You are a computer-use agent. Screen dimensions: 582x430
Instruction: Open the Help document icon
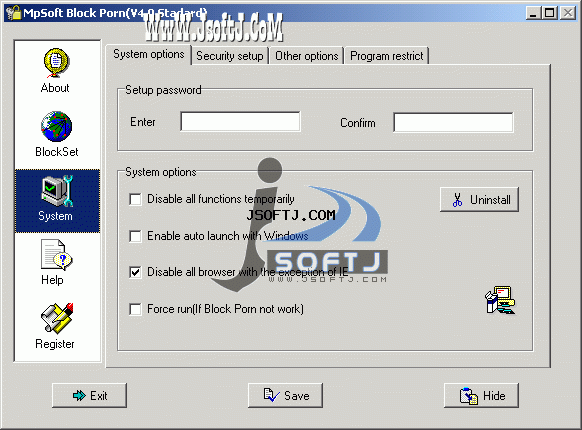click(57, 255)
